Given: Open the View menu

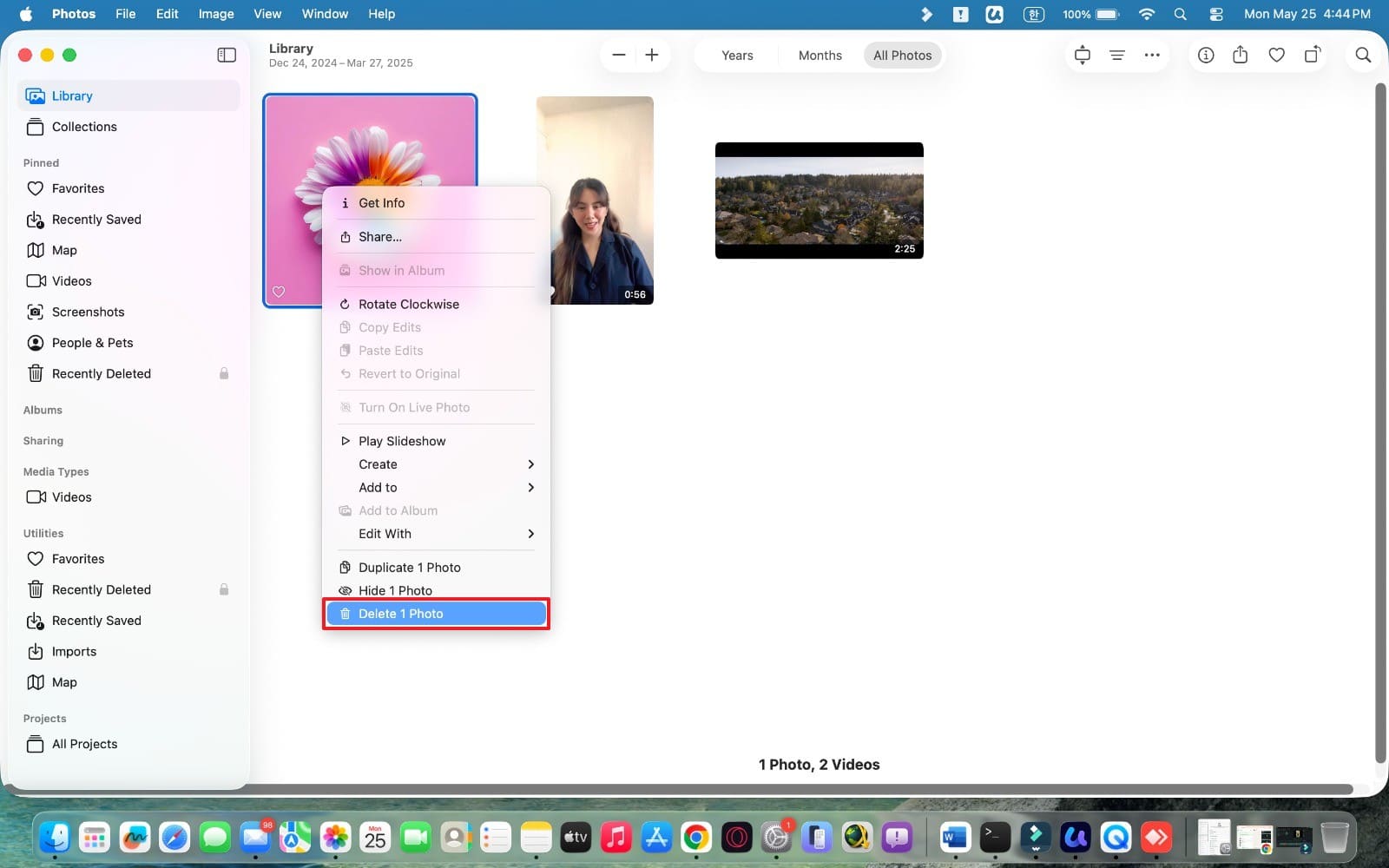Looking at the screenshot, I should (x=267, y=14).
